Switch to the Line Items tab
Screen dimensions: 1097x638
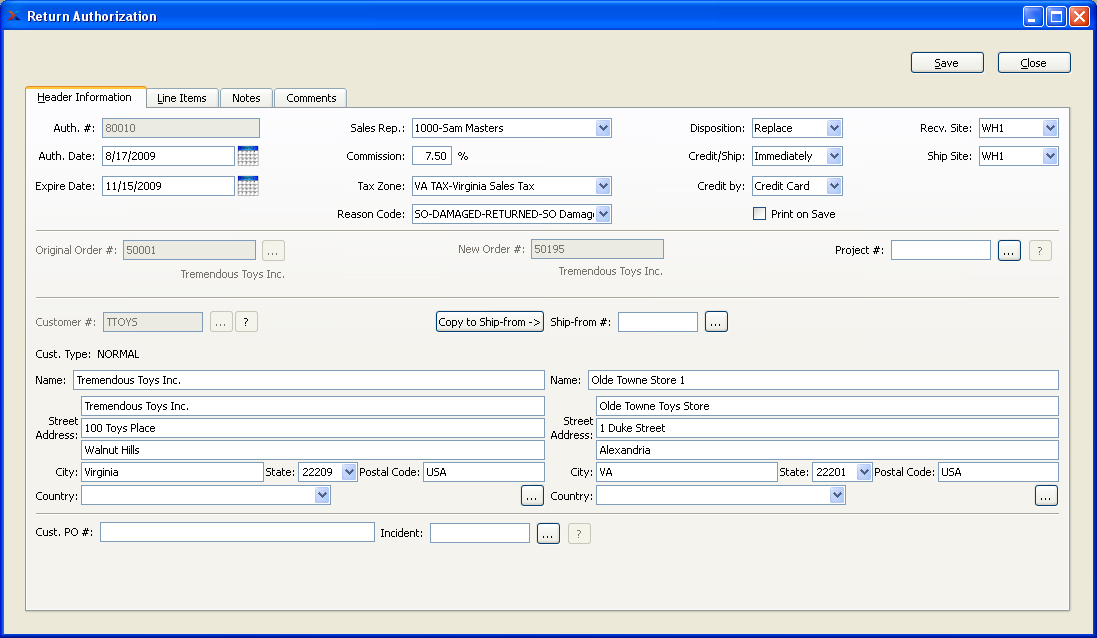182,98
